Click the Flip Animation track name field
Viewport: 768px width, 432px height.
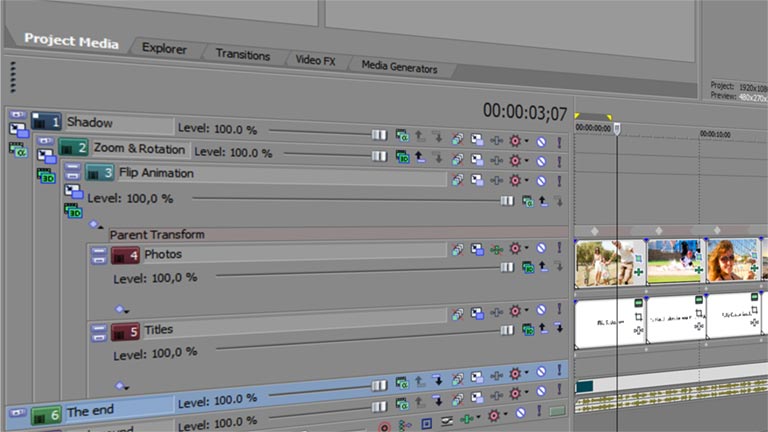click(282, 176)
